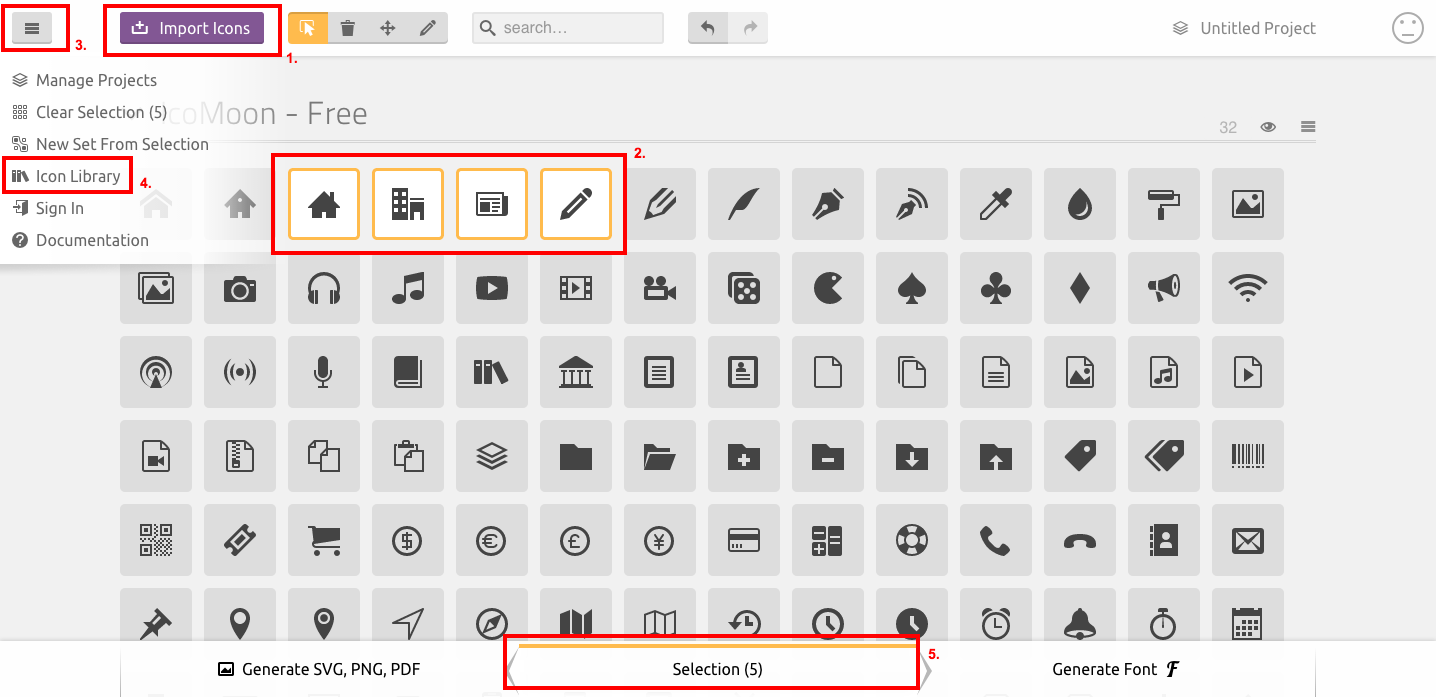The height and width of the screenshot is (697, 1436).
Task: Click the Import Icons button
Action: (191, 28)
